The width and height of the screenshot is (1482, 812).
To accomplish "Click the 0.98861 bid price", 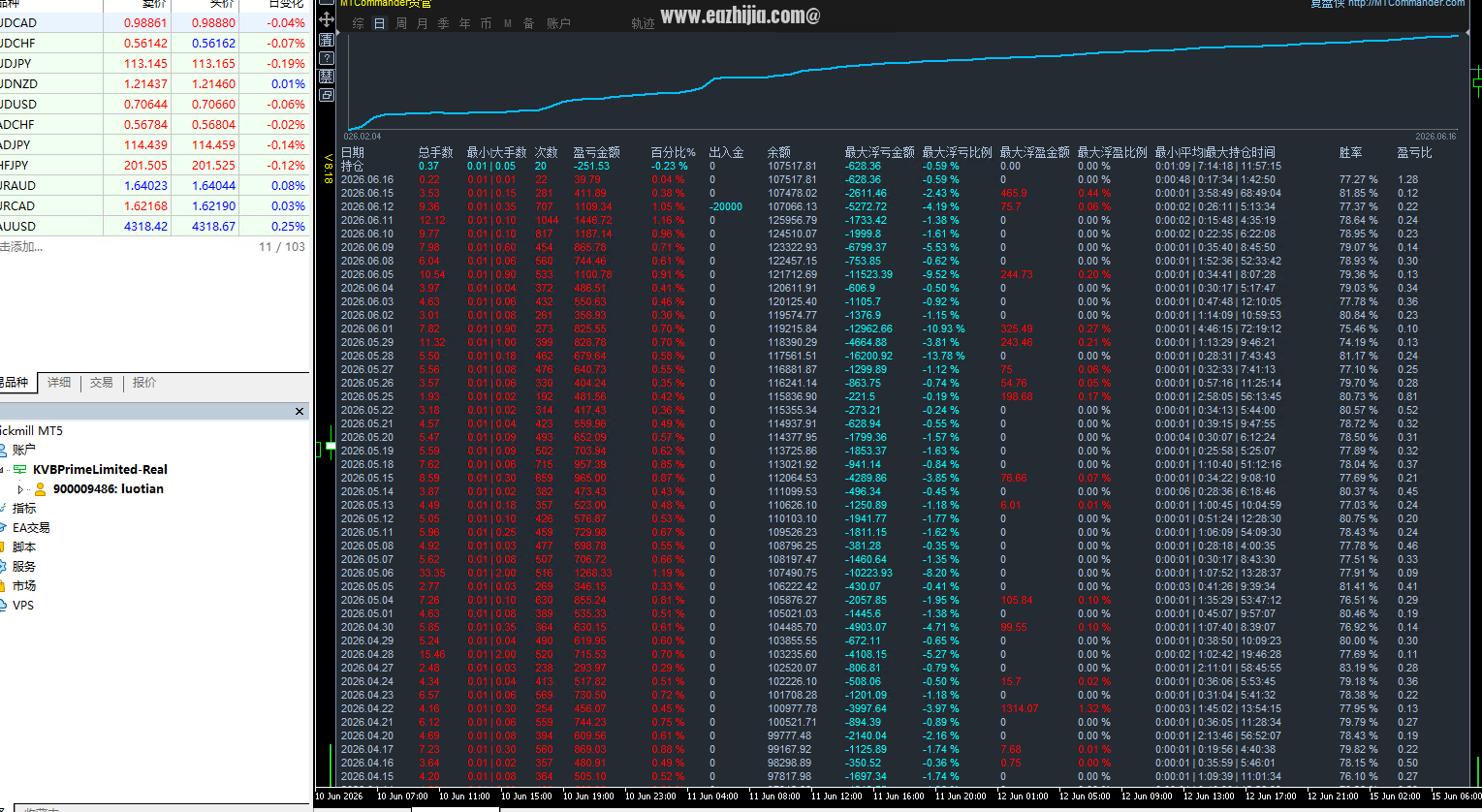I will pos(145,22).
